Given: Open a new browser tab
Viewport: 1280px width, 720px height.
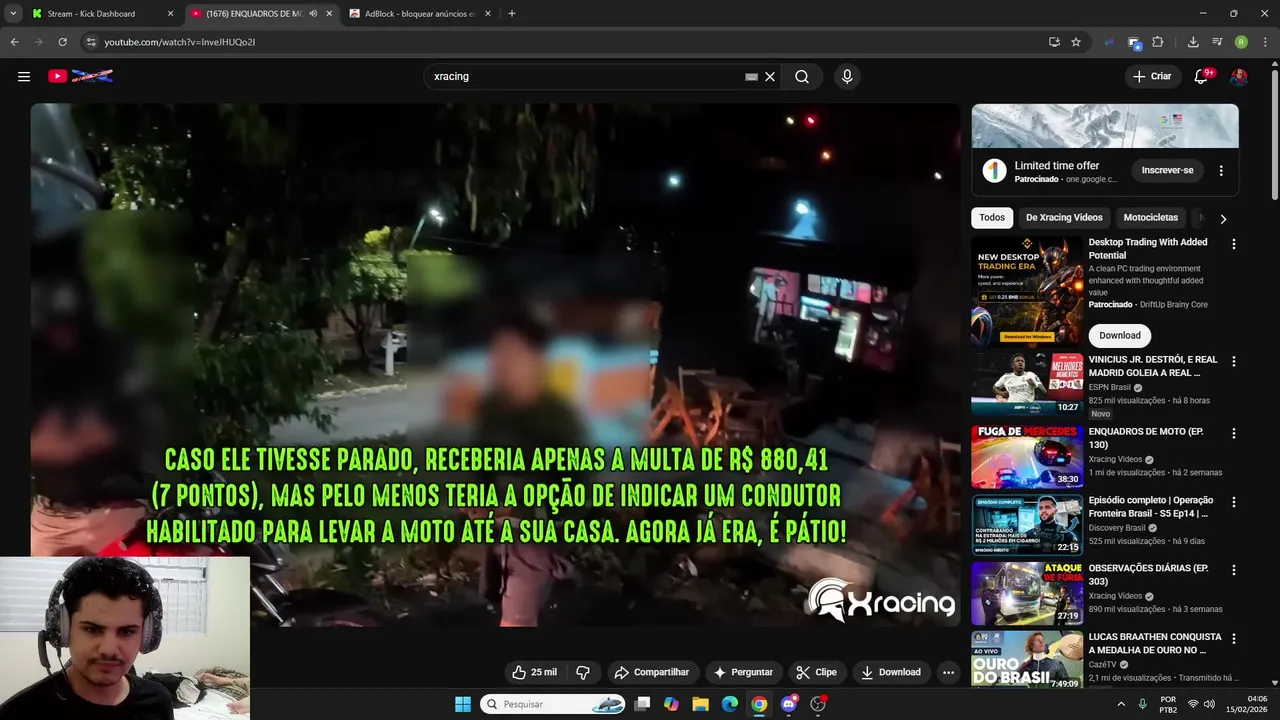Looking at the screenshot, I should [x=512, y=14].
